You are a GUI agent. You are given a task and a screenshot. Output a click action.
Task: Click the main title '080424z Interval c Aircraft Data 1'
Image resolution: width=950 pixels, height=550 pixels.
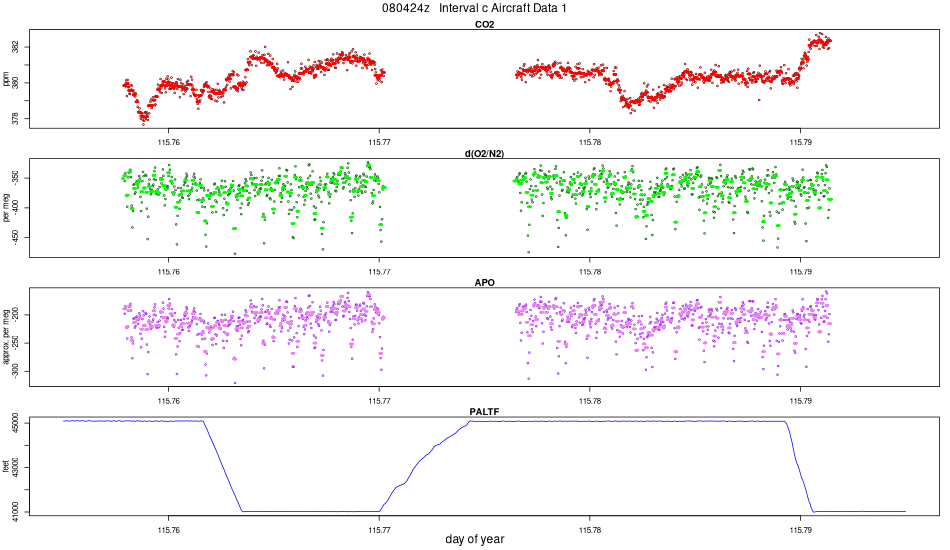pos(474,8)
